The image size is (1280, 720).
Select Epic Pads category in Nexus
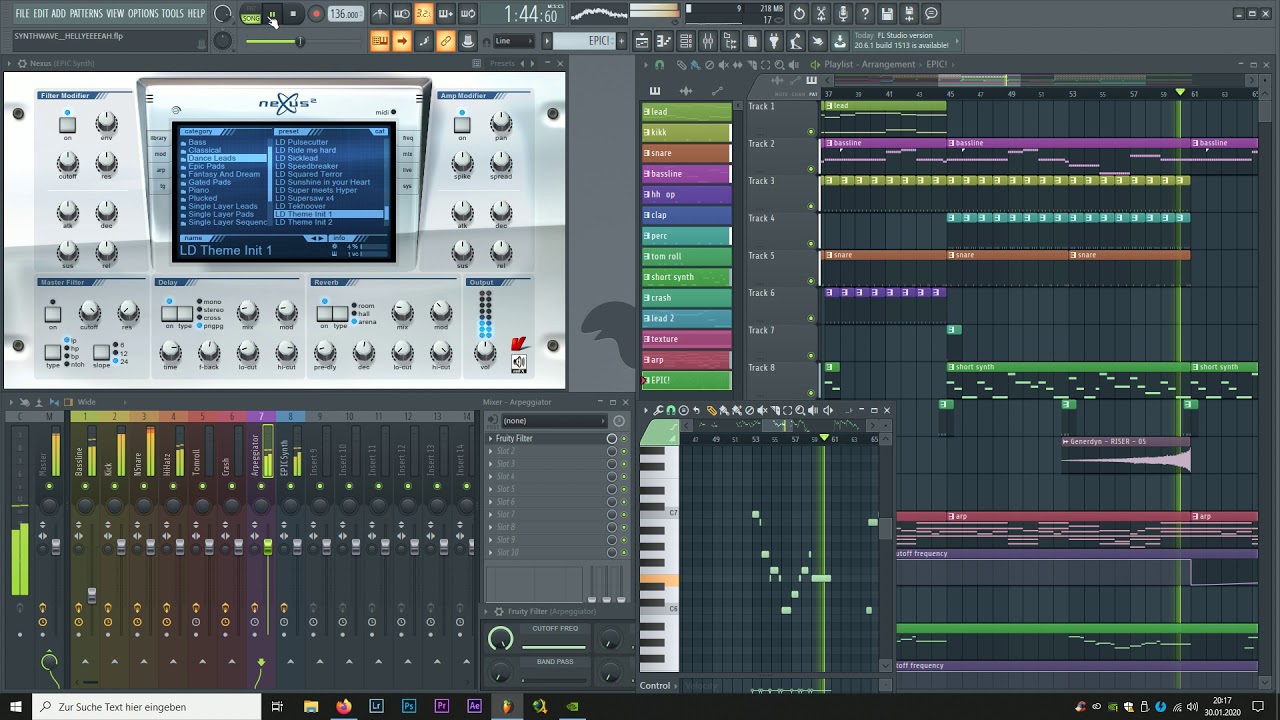[207, 166]
